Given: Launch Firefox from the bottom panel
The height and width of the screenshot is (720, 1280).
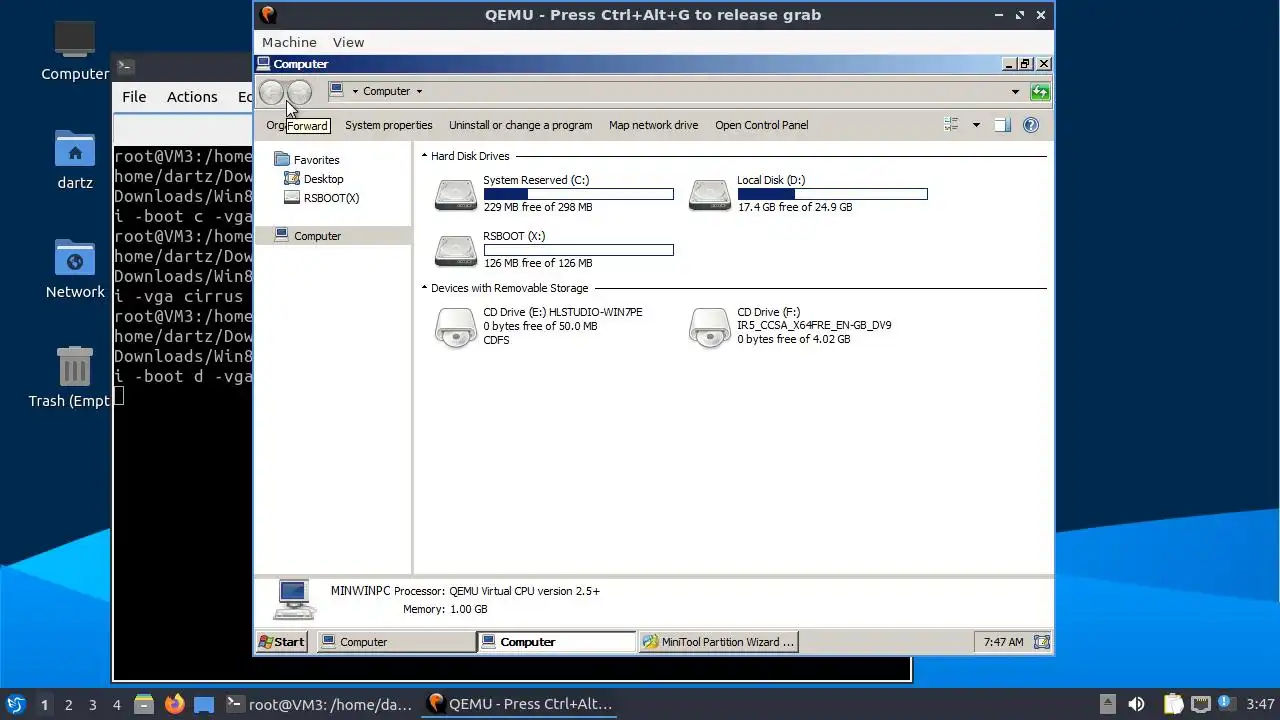Looking at the screenshot, I should point(174,704).
